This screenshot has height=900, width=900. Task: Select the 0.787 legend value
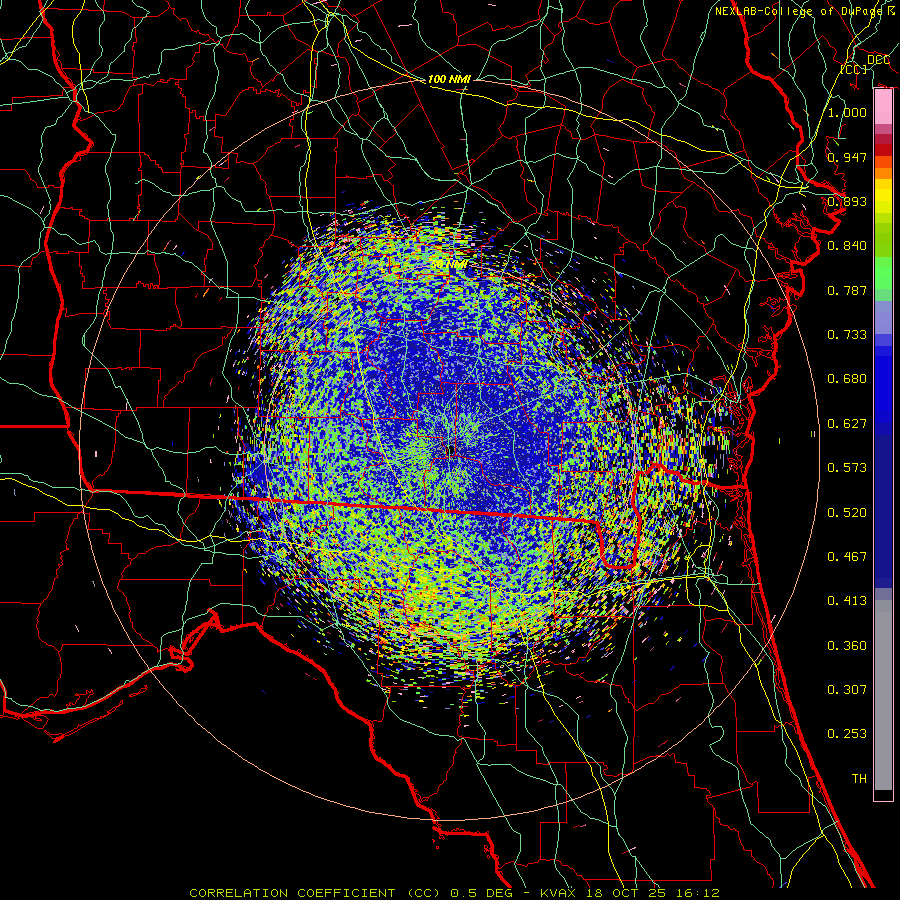(x=847, y=290)
